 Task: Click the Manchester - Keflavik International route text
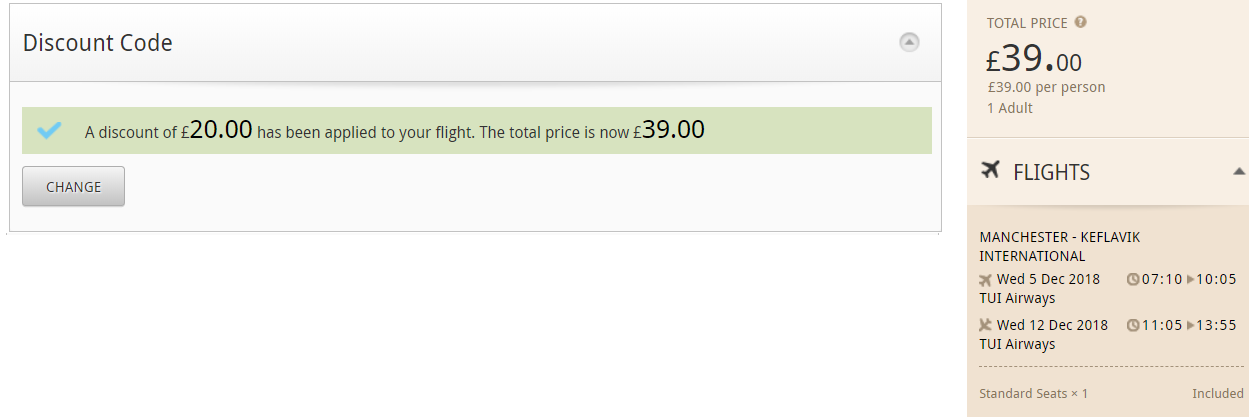pos(1060,246)
